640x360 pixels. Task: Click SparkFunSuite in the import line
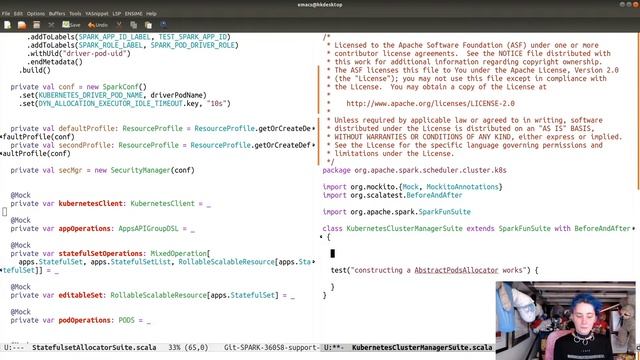(444, 212)
